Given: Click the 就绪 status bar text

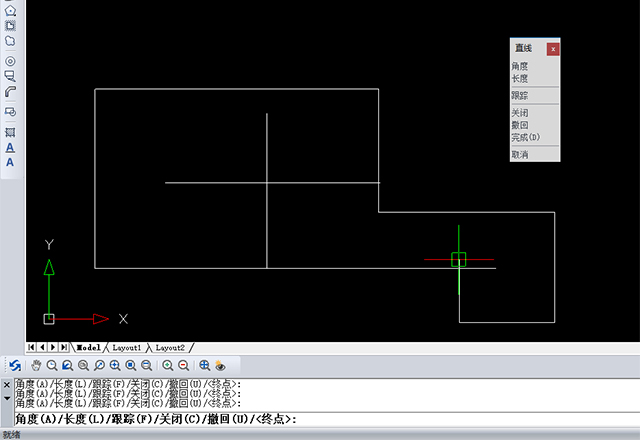Looking at the screenshot, I should [x=11, y=434].
